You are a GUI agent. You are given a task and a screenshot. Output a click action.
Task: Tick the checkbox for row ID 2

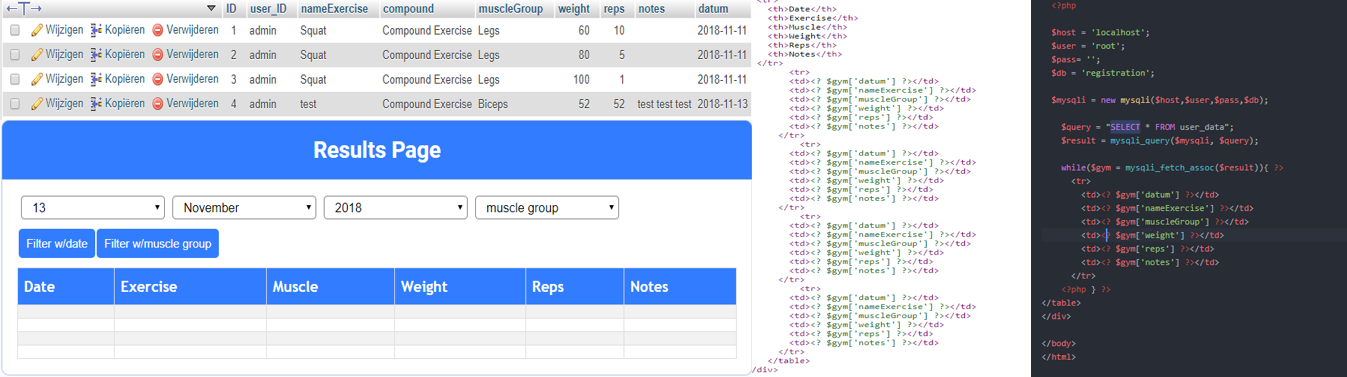coord(15,54)
